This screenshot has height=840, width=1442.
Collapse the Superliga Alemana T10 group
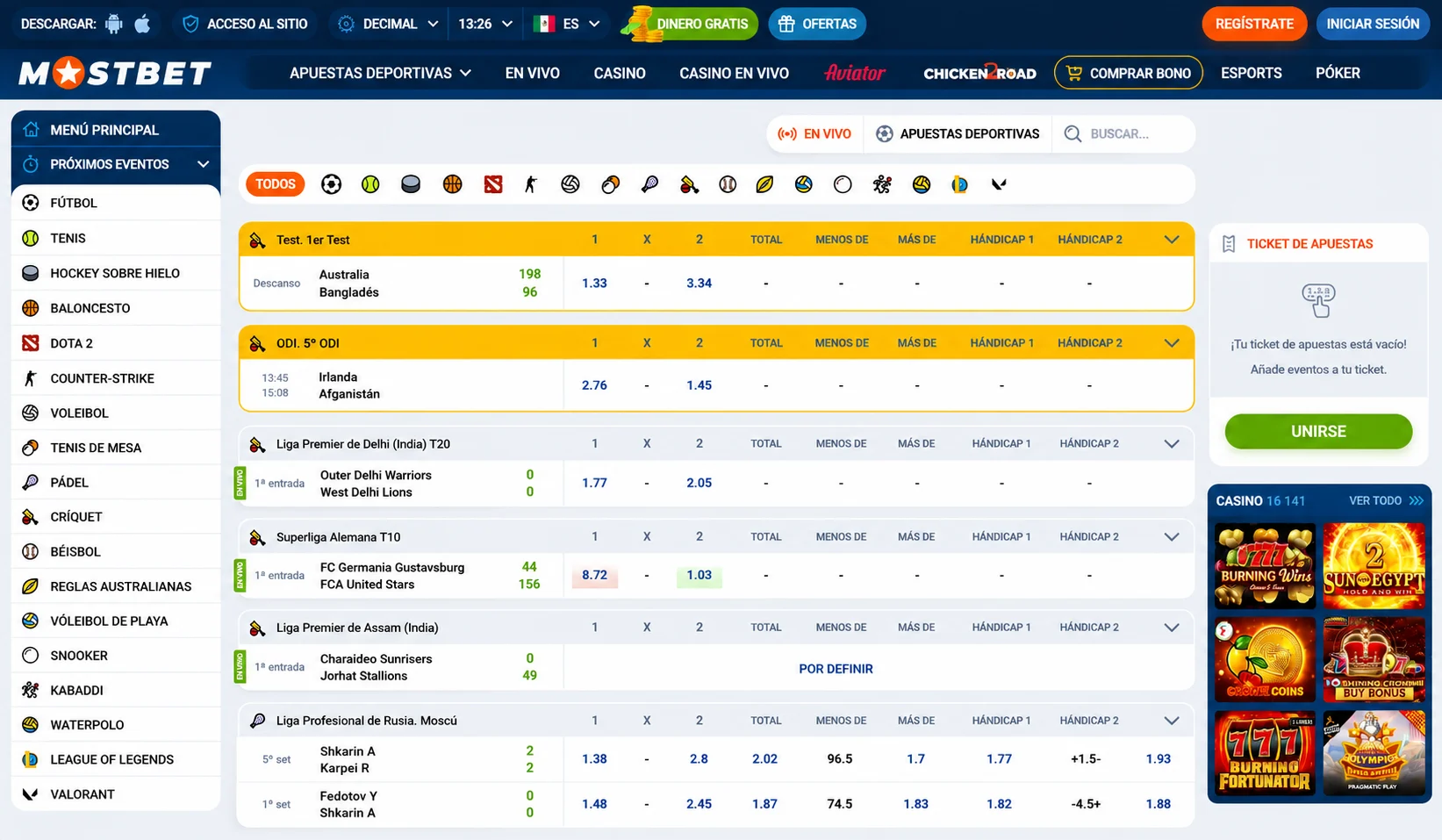tap(1171, 537)
